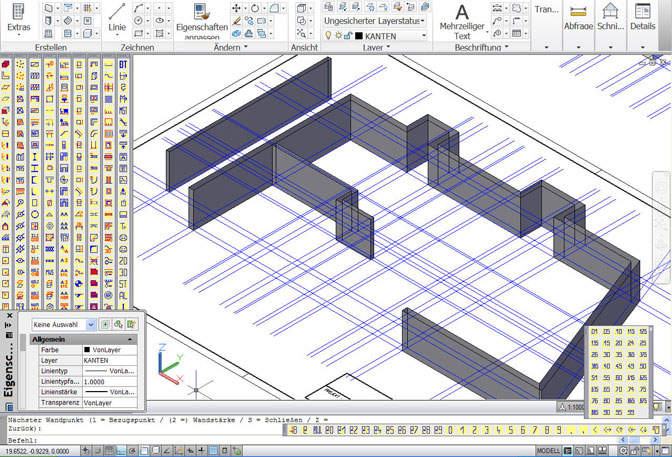Image resolution: width=672 pixels, height=457 pixels.
Task: Click the ST icon in left tool palette
Action: point(123,284)
